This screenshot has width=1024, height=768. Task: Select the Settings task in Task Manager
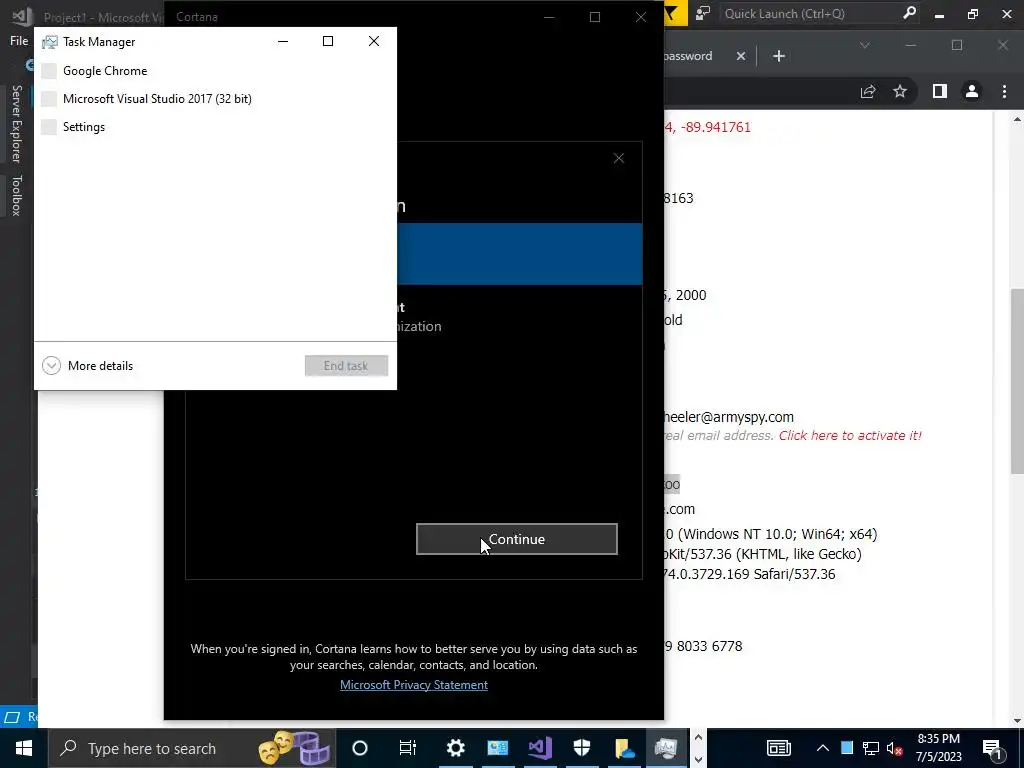[x=215, y=127]
